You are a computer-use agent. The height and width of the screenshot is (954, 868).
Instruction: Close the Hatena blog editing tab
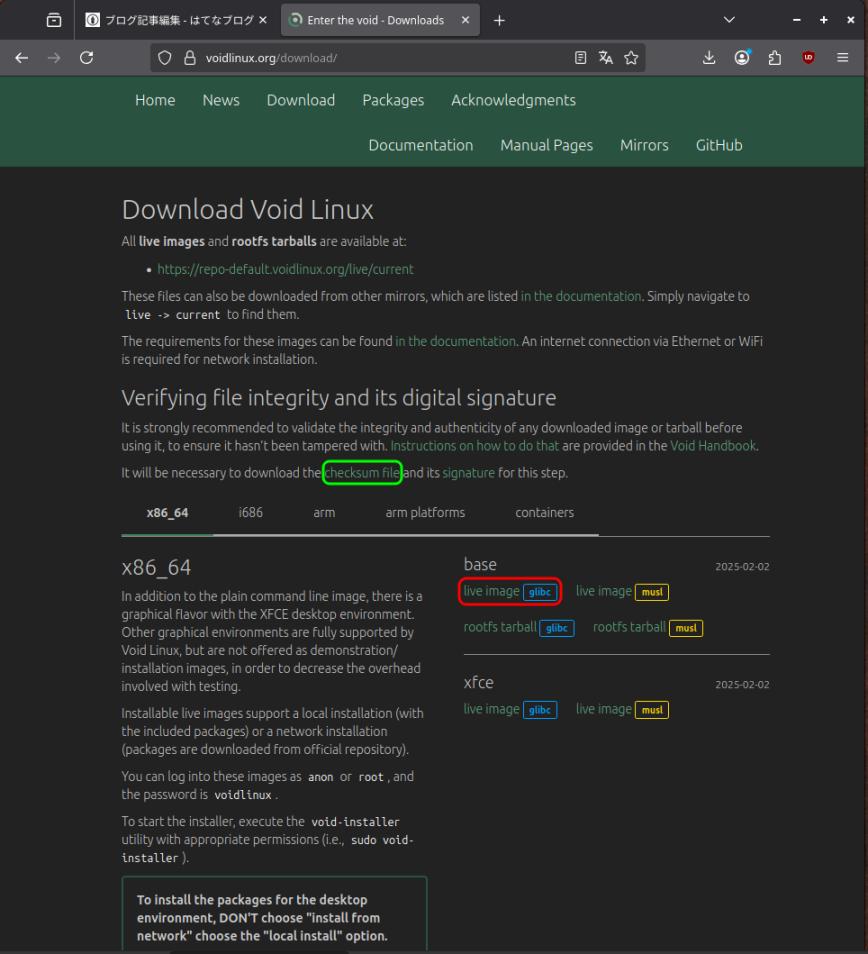(x=263, y=20)
